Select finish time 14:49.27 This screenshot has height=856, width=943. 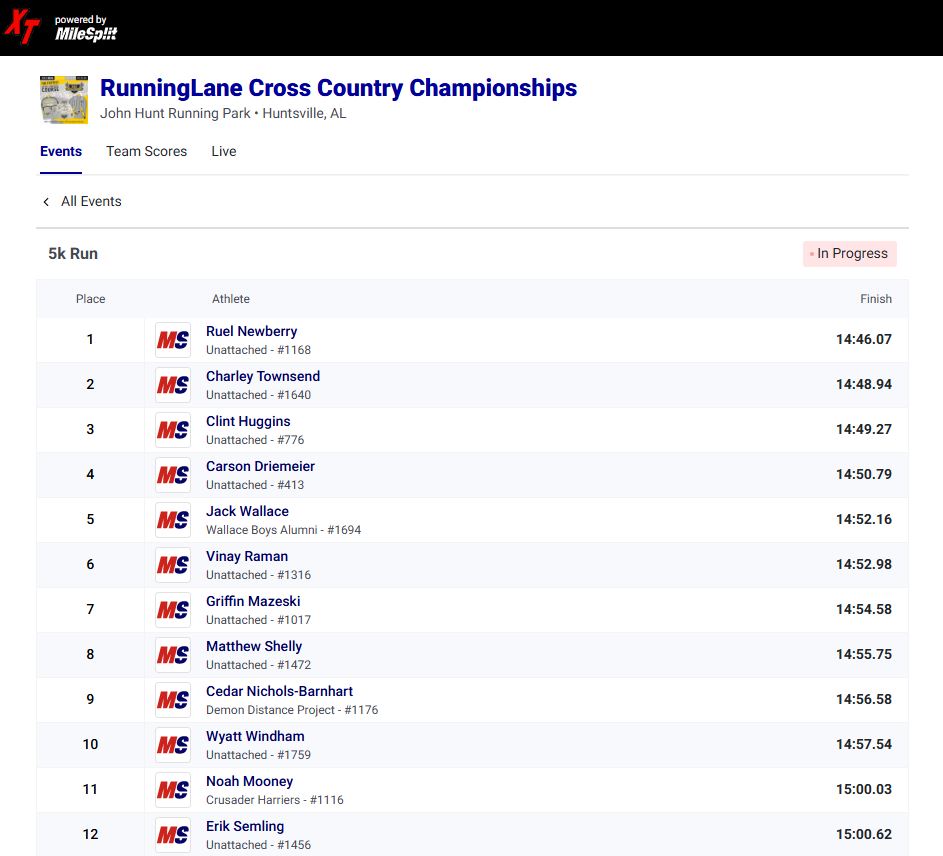coord(864,430)
